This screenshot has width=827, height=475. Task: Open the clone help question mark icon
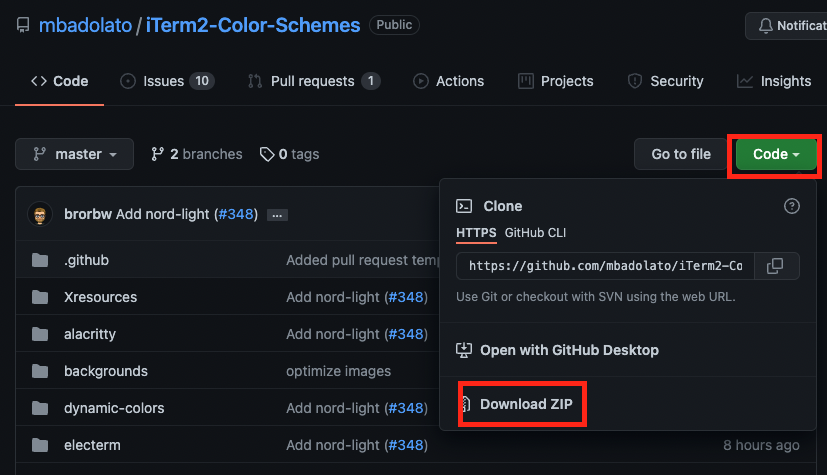pyautogui.click(x=792, y=206)
